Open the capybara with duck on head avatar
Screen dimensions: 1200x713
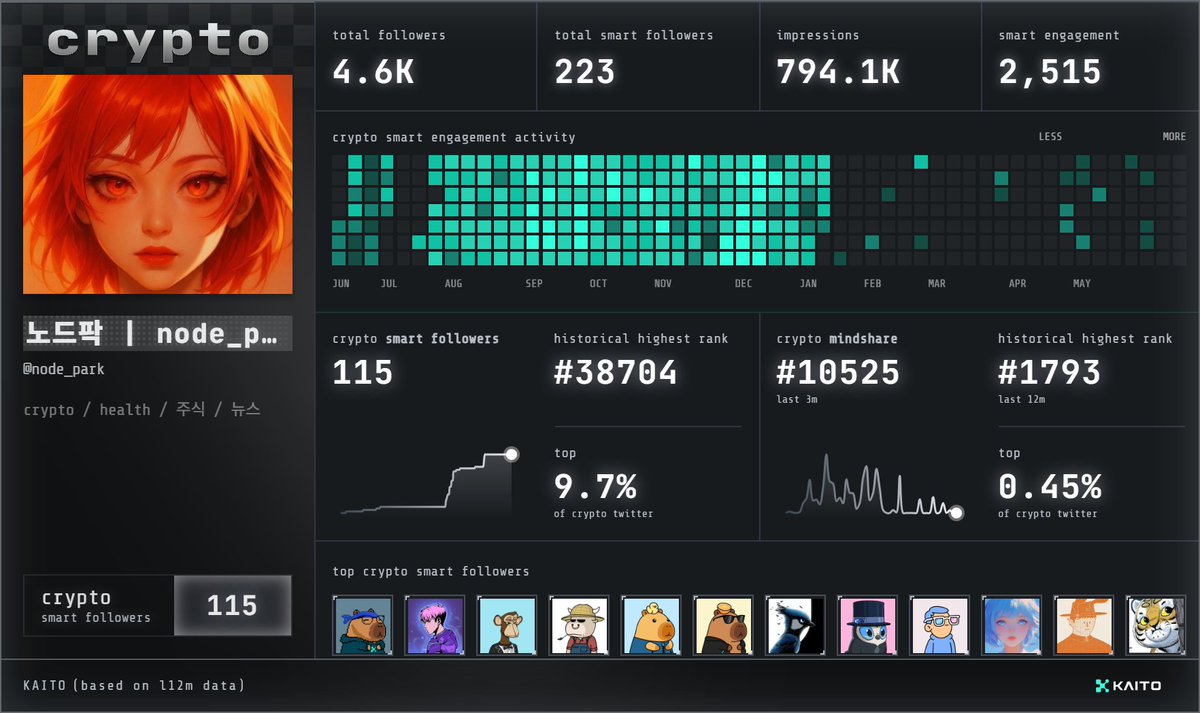click(651, 626)
